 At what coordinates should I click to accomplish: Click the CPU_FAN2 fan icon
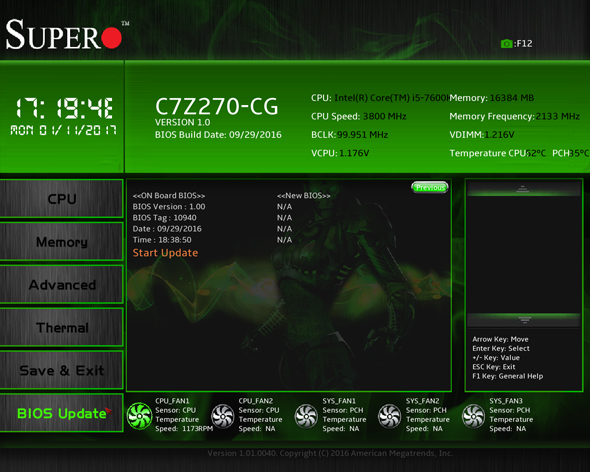point(223,416)
